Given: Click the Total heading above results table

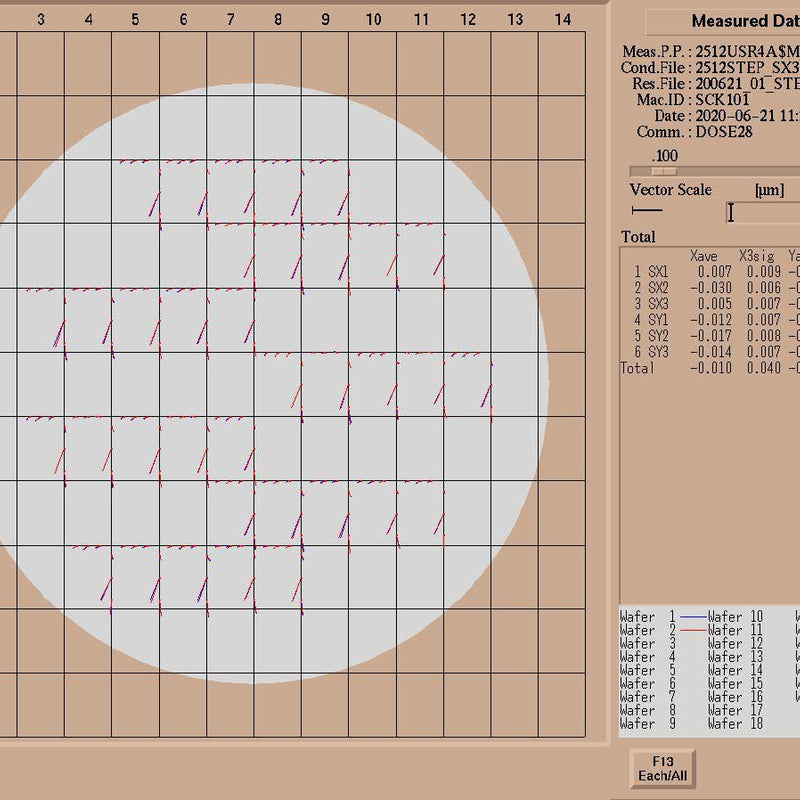Looking at the screenshot, I should 638,237.
